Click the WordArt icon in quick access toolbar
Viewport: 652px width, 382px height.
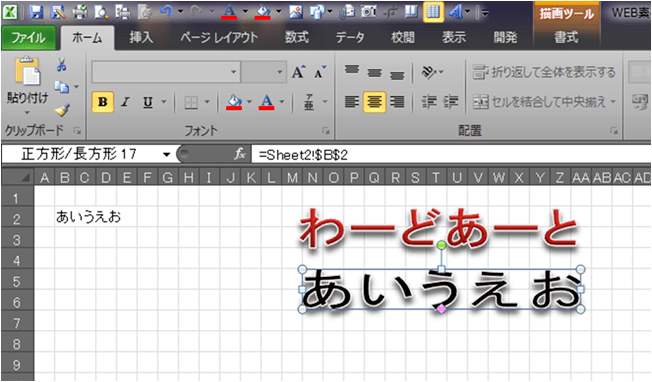click(455, 12)
